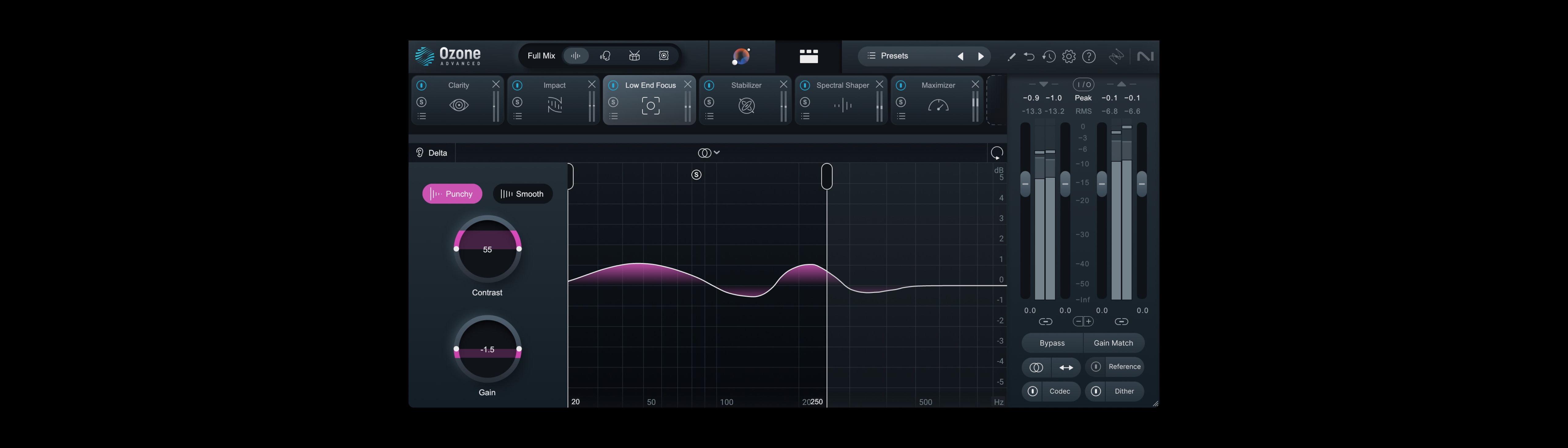Toggle the Clarity module power button
This screenshot has height=448, width=1568.
click(421, 85)
